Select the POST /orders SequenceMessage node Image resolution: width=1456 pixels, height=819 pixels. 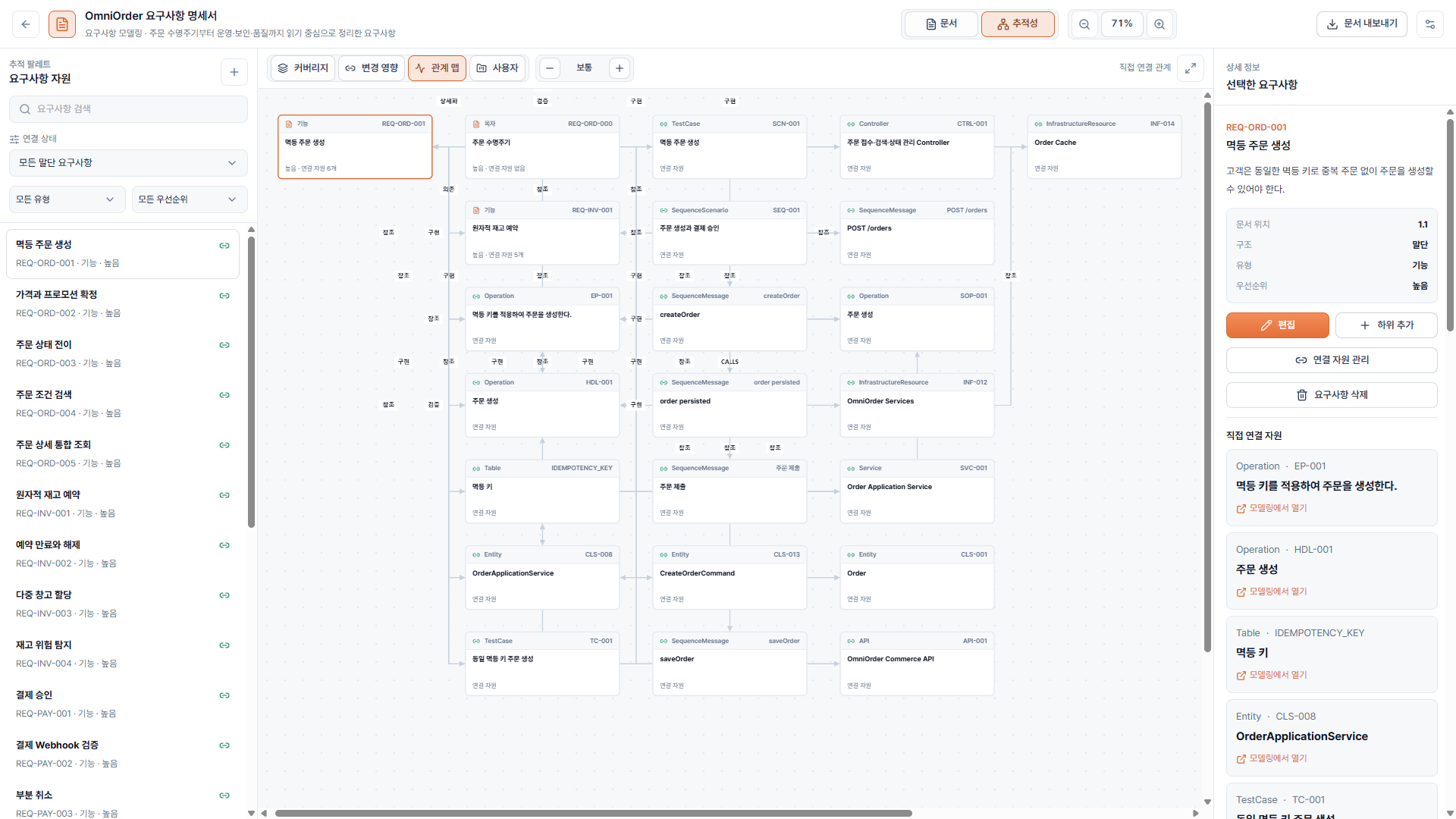click(x=917, y=234)
